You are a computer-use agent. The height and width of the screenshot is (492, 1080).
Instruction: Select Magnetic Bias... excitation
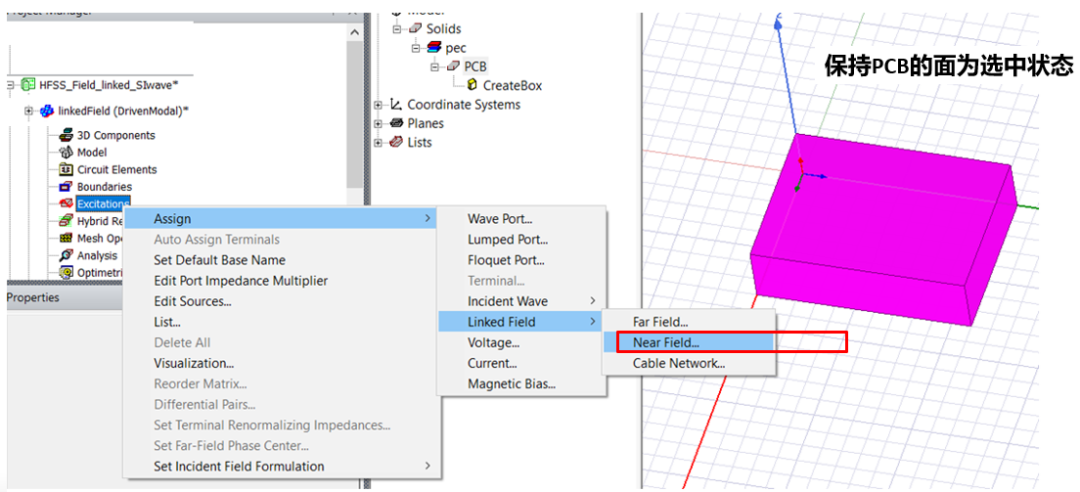coord(521,384)
